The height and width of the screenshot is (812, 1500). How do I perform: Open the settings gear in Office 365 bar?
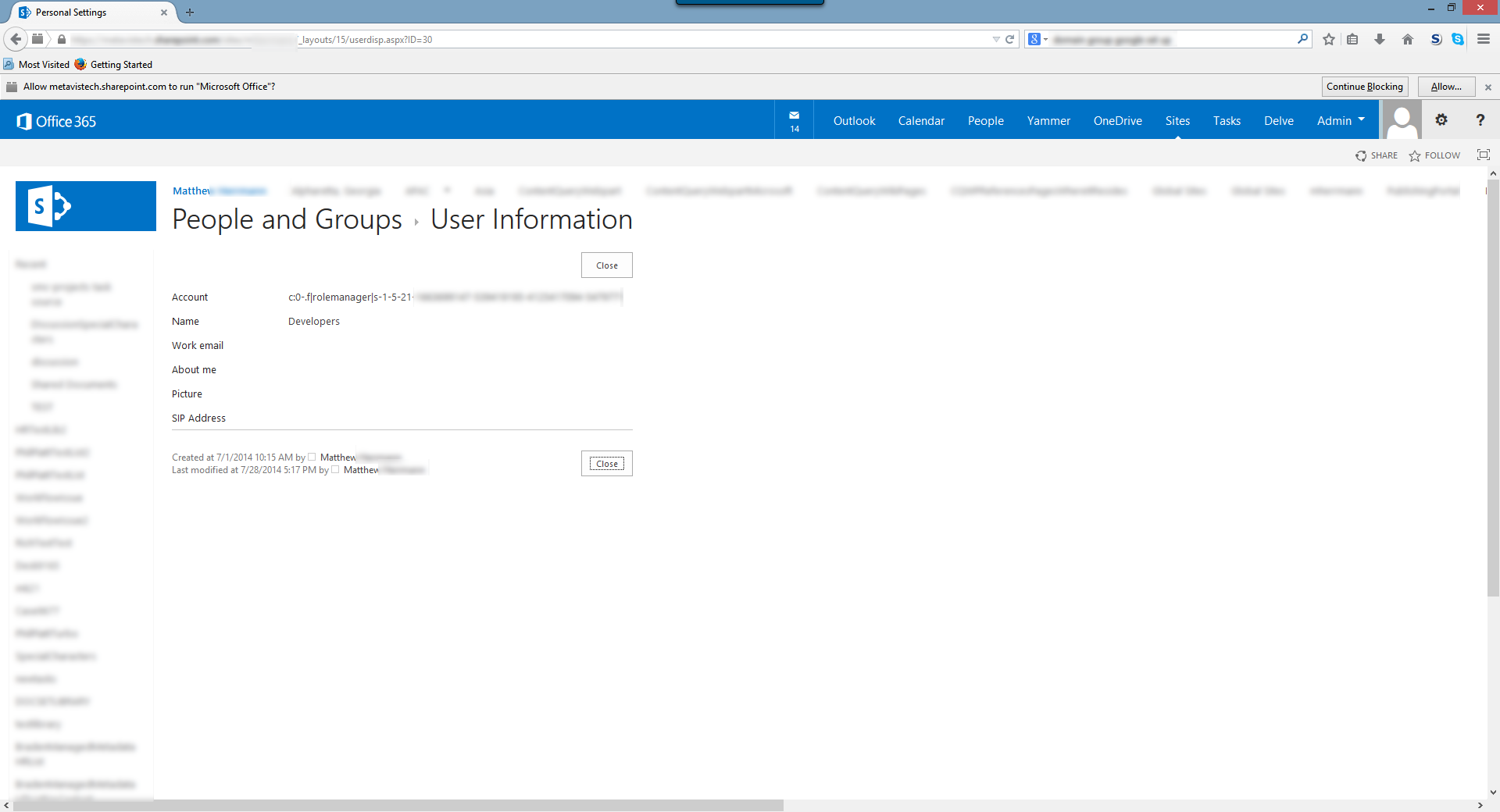click(1441, 120)
